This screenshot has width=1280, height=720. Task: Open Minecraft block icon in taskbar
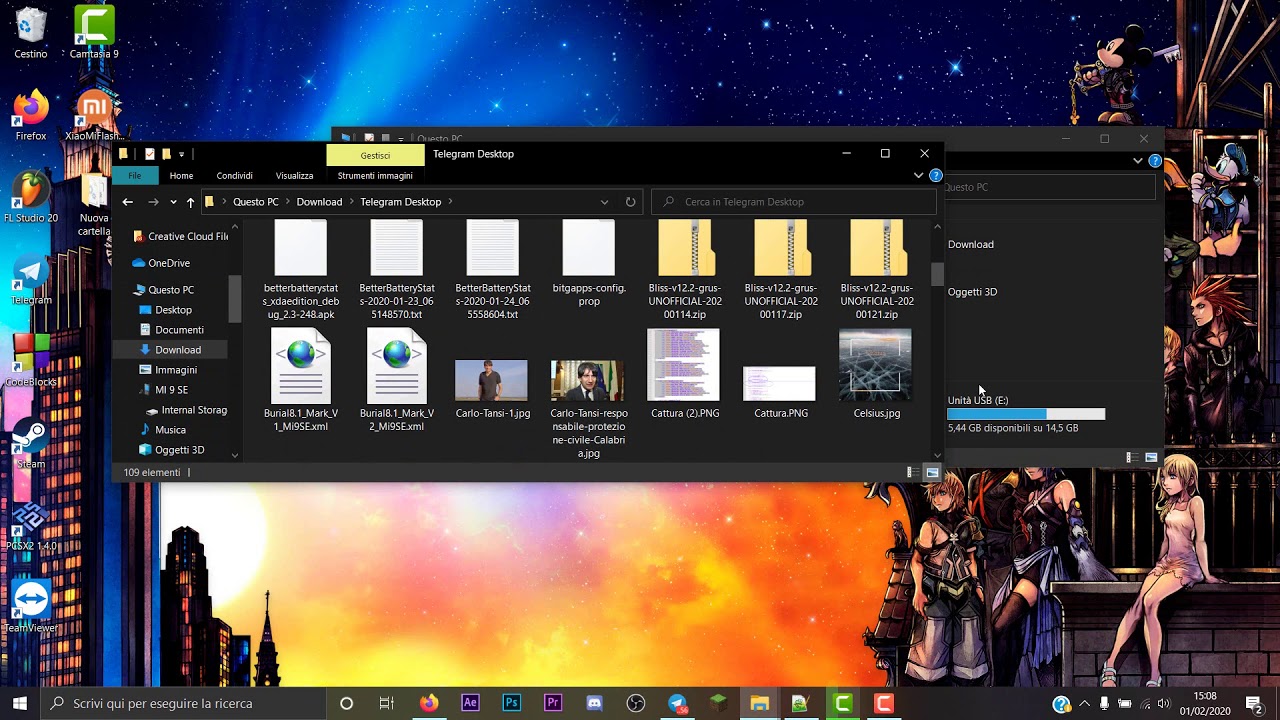718,703
